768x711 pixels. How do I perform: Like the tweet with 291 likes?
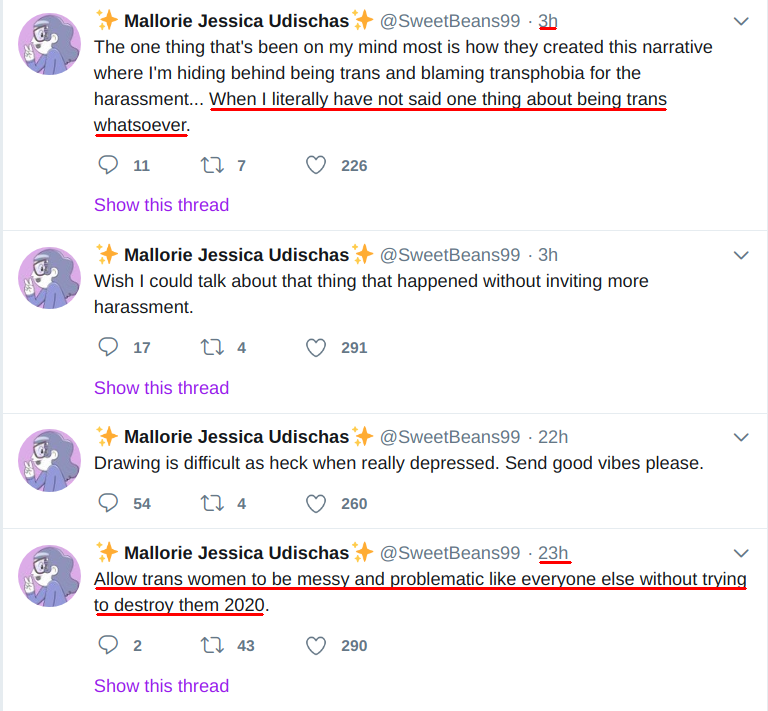pos(316,347)
